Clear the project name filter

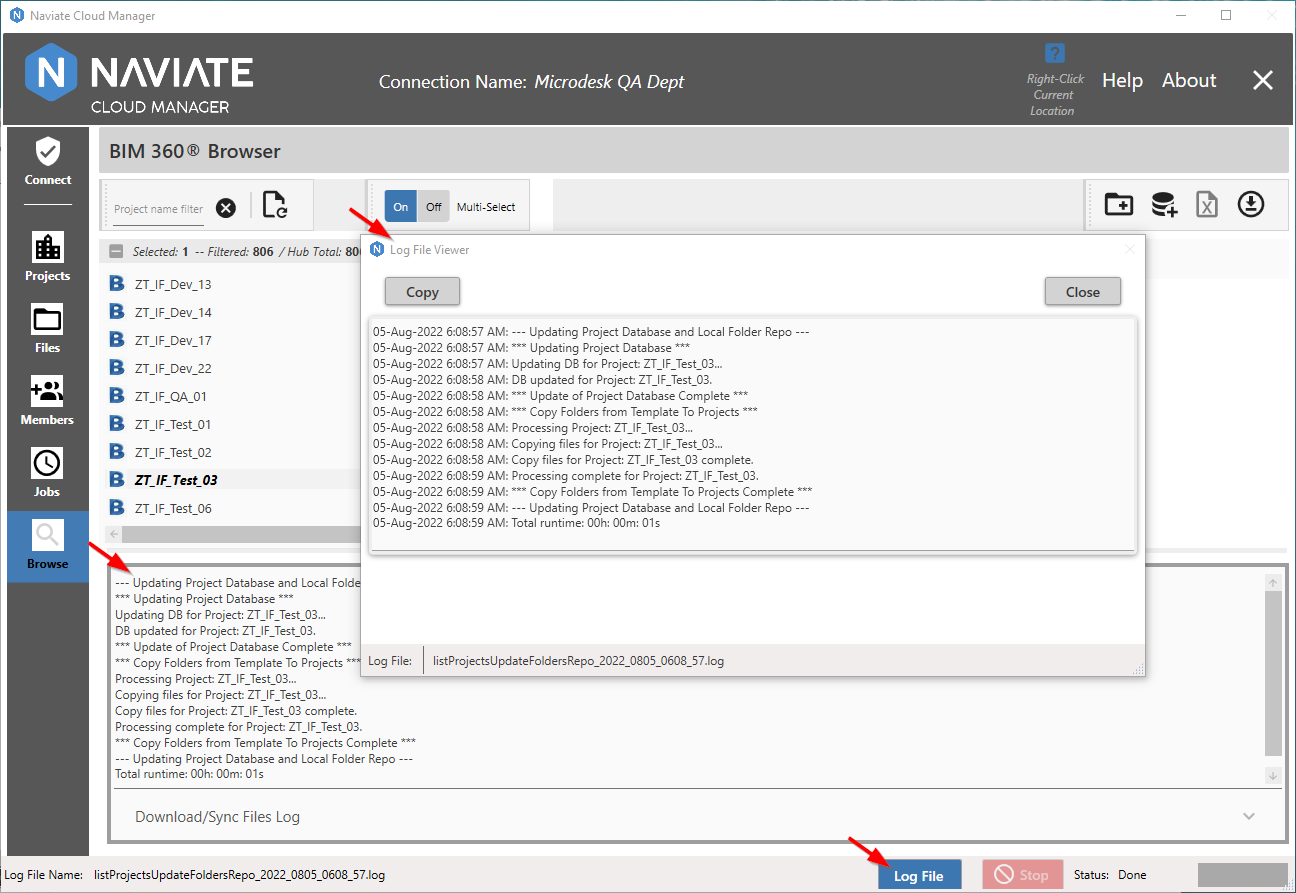pyautogui.click(x=226, y=208)
